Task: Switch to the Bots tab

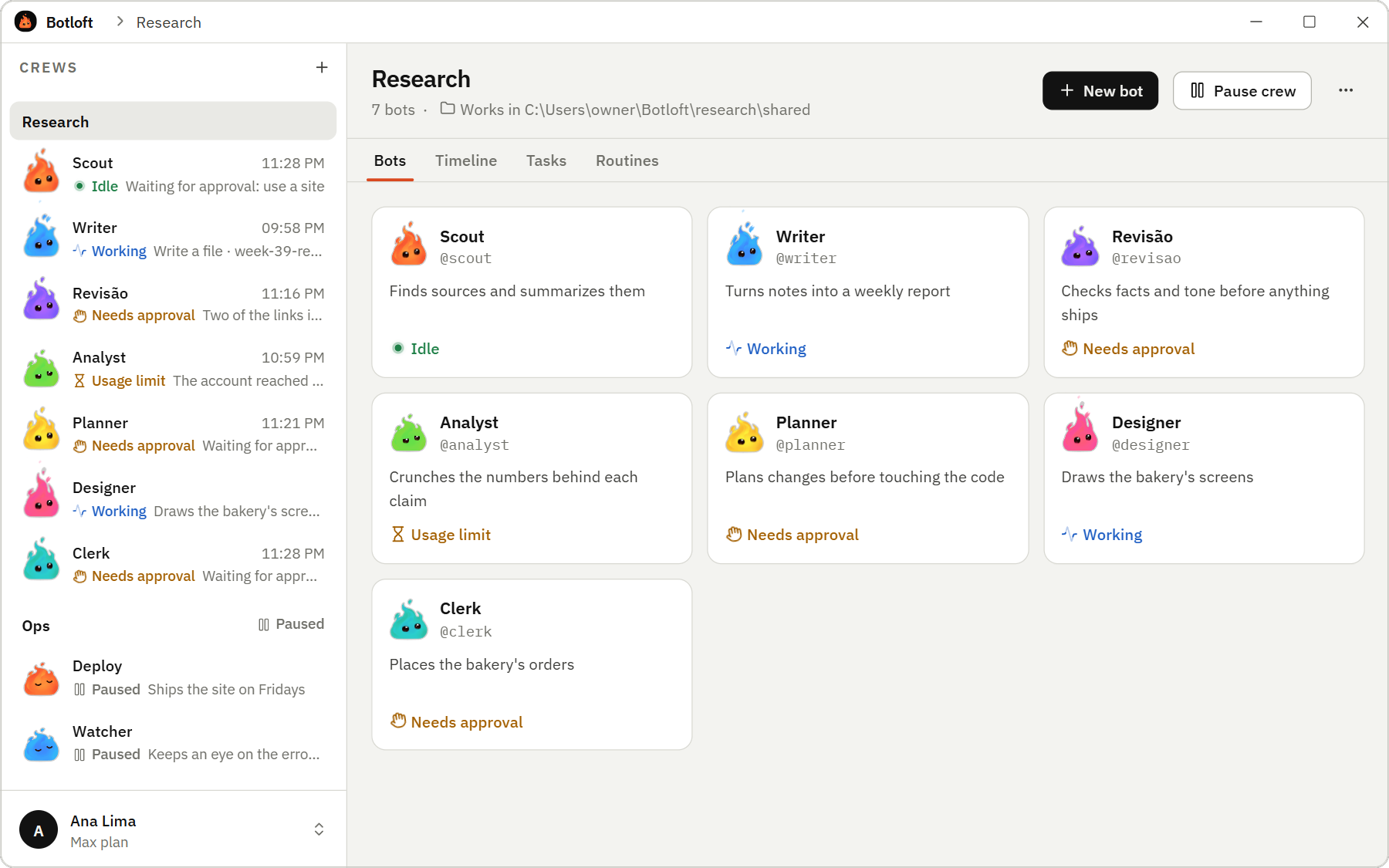Action: point(390,160)
